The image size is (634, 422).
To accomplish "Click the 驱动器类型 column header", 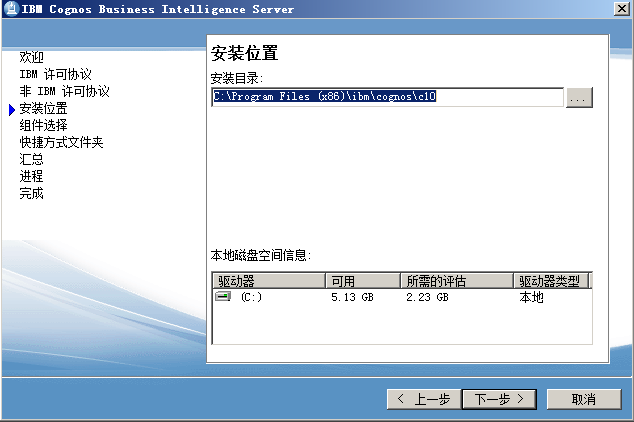I will pos(551,281).
